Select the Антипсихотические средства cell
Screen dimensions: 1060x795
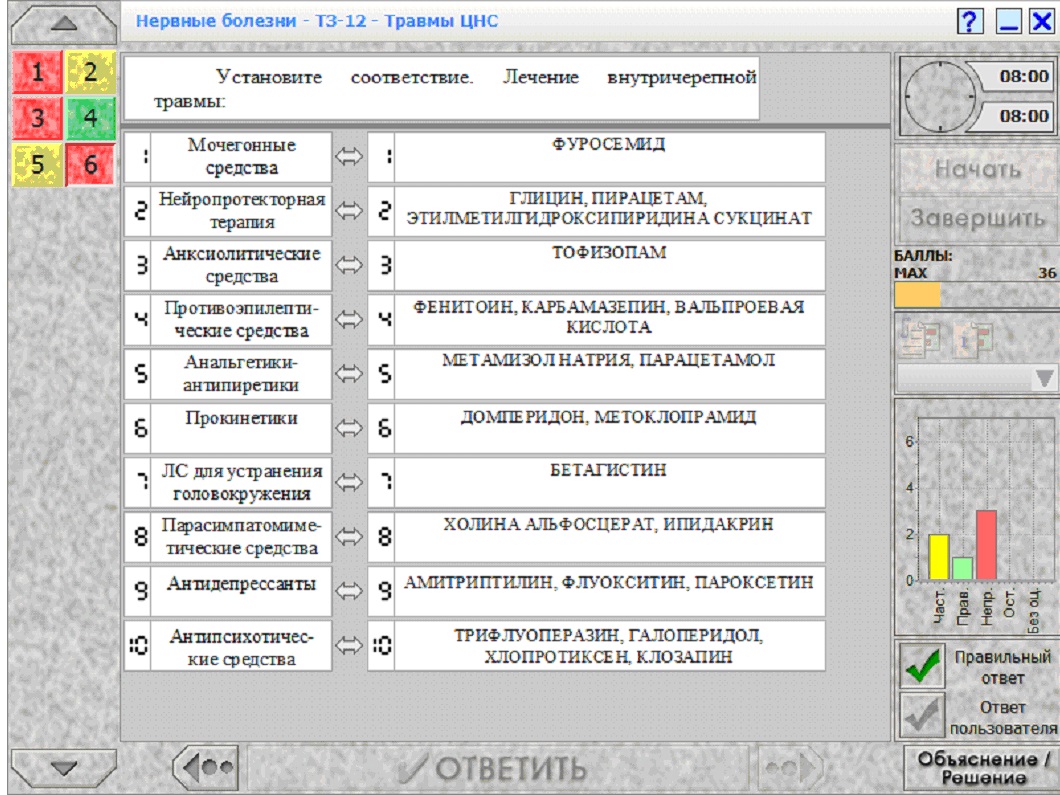pos(241,646)
